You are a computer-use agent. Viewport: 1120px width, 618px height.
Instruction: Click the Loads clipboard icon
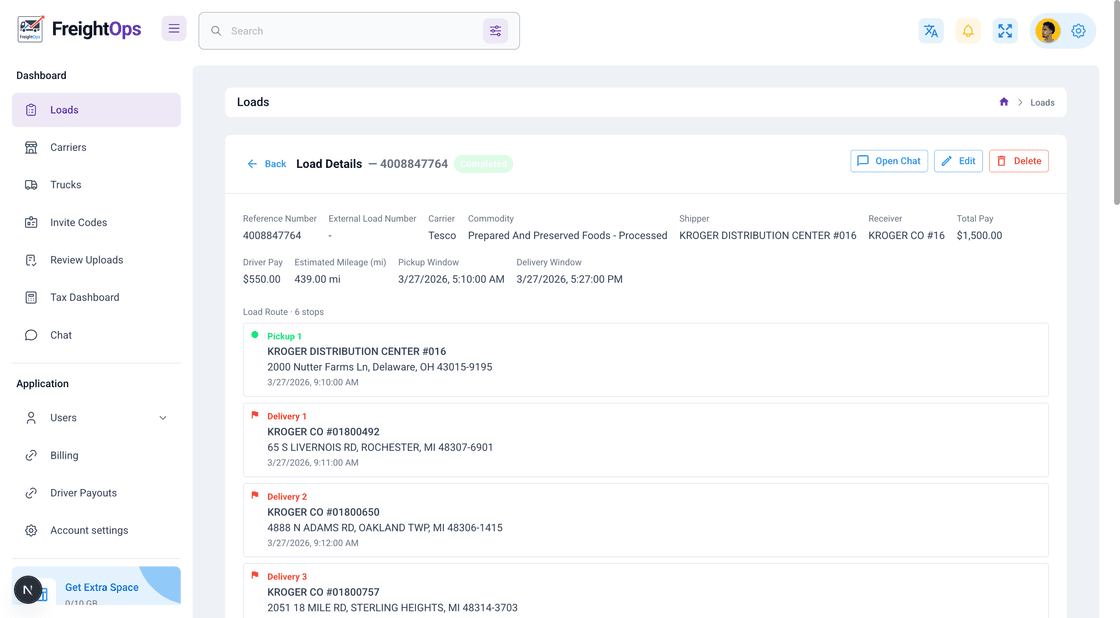[x=31, y=110]
